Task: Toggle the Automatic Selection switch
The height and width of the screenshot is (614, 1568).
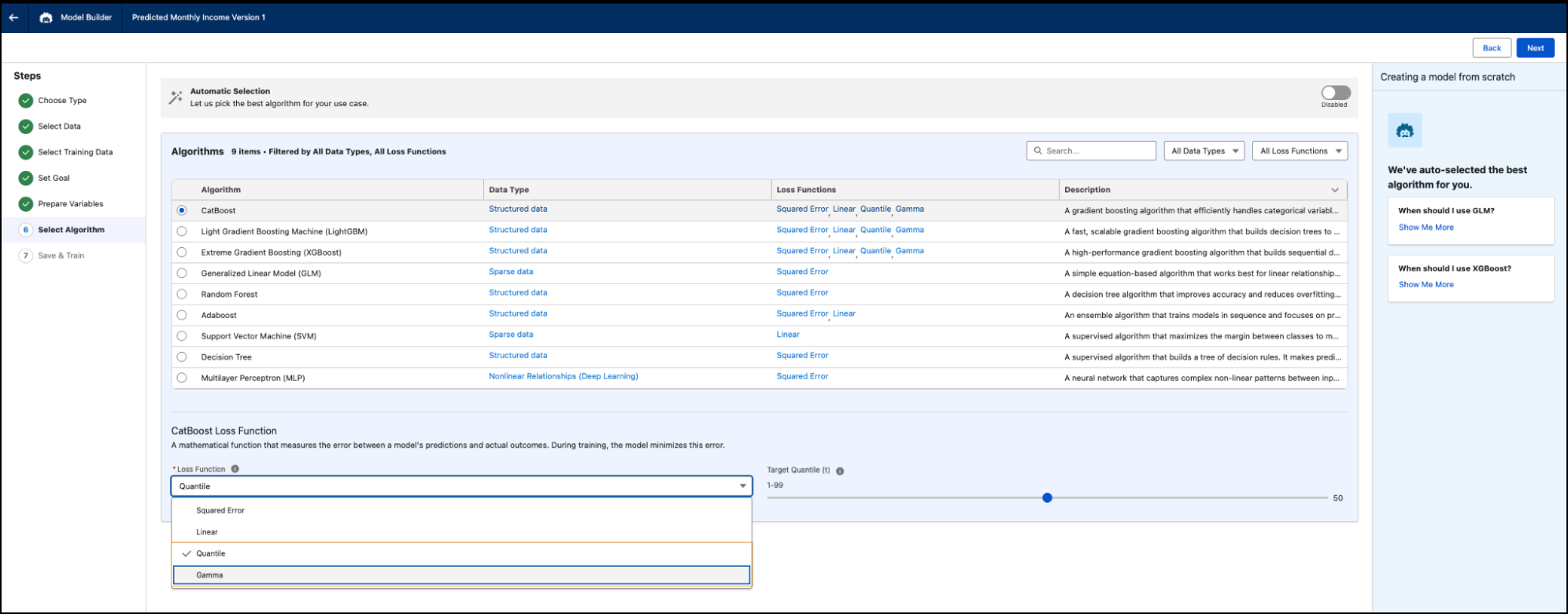Action: click(1336, 93)
